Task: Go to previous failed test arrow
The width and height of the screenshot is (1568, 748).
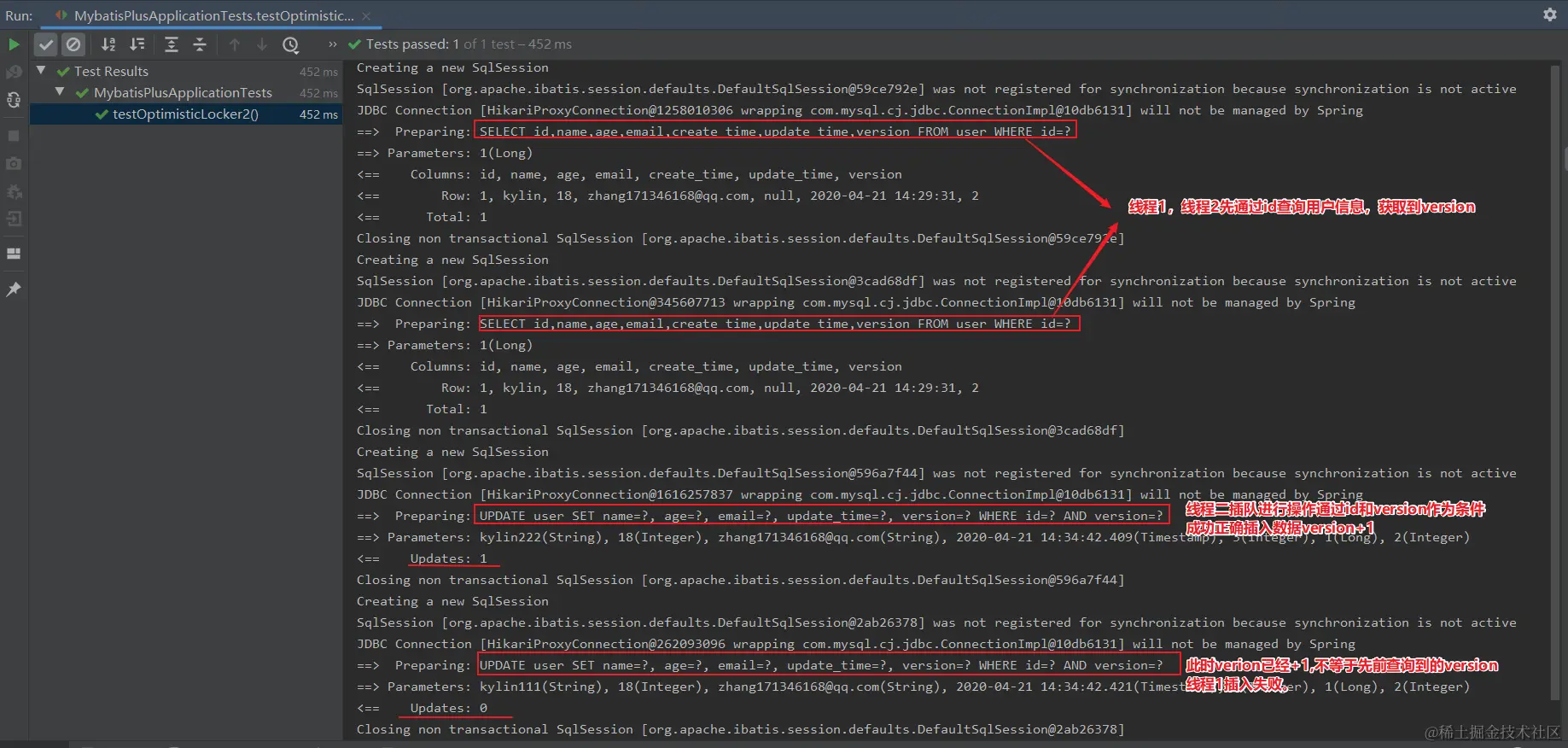Action: coord(235,44)
